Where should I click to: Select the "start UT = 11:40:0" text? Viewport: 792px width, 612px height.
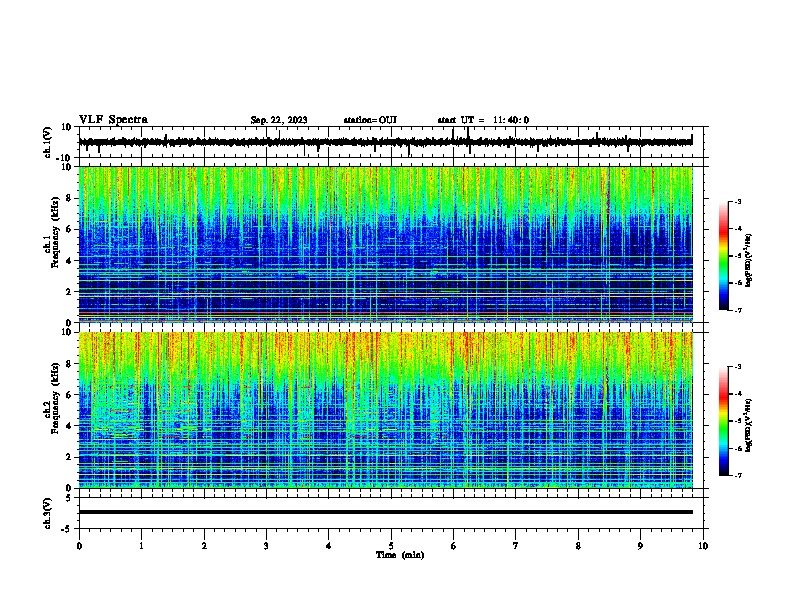click(x=483, y=120)
